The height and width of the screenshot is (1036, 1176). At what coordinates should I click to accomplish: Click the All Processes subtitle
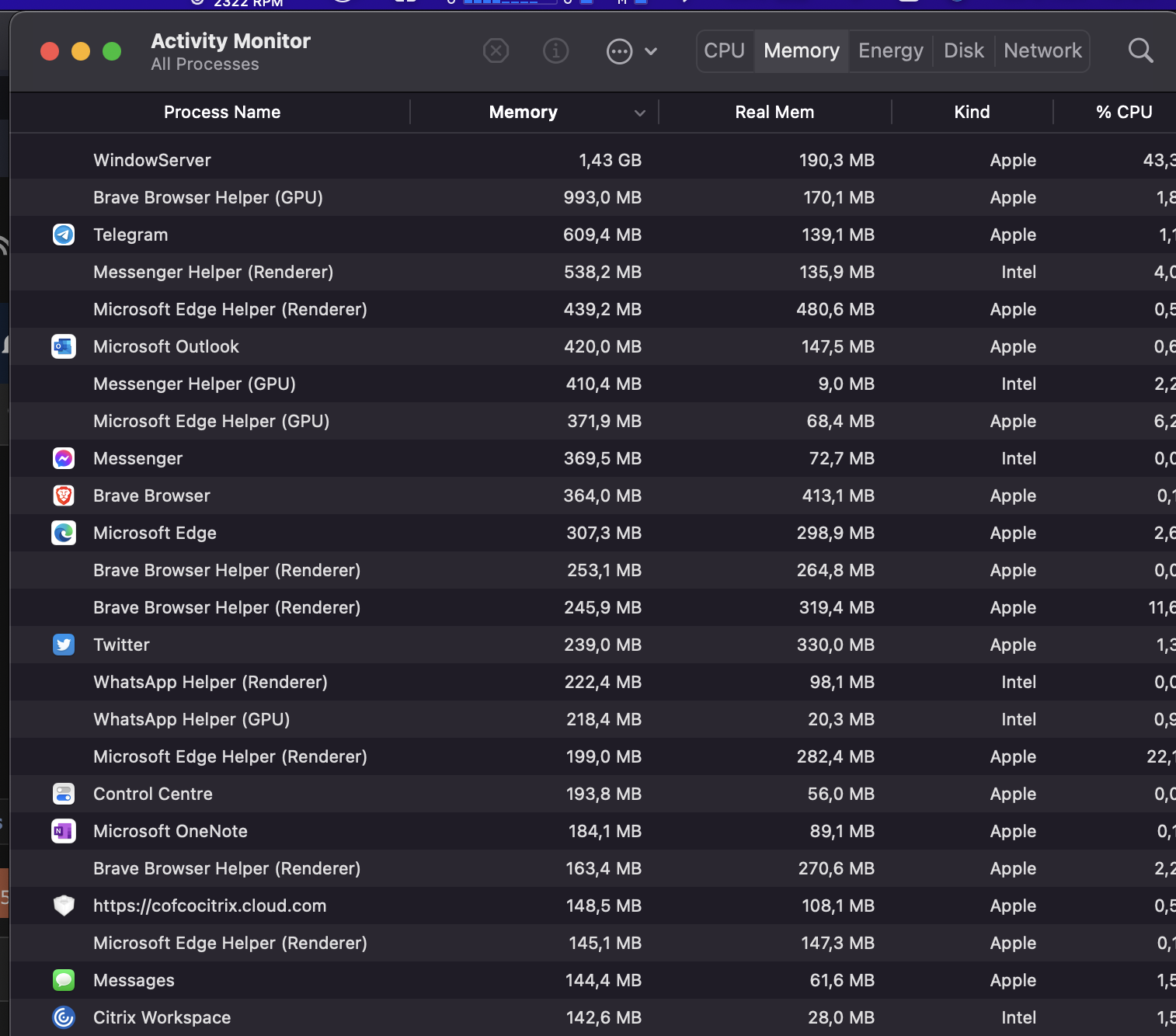[205, 64]
